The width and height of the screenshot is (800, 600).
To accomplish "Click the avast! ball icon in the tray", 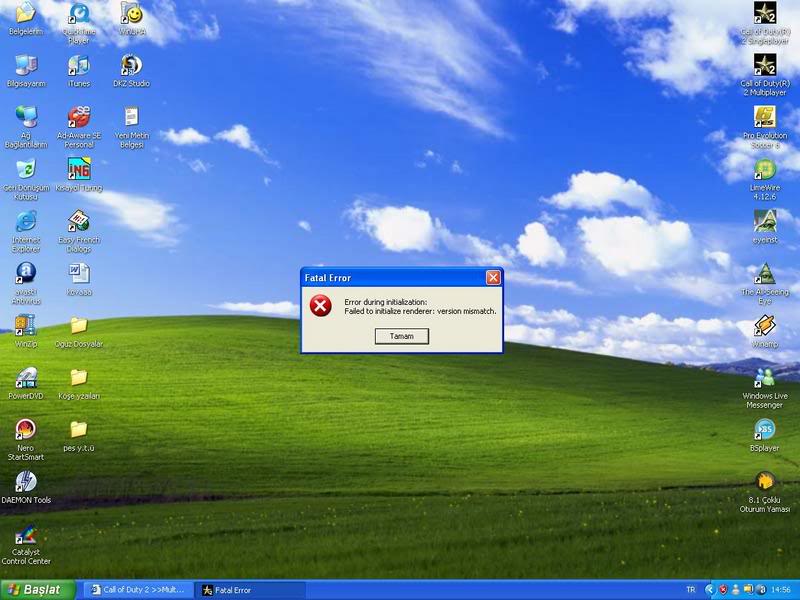I will [760, 590].
